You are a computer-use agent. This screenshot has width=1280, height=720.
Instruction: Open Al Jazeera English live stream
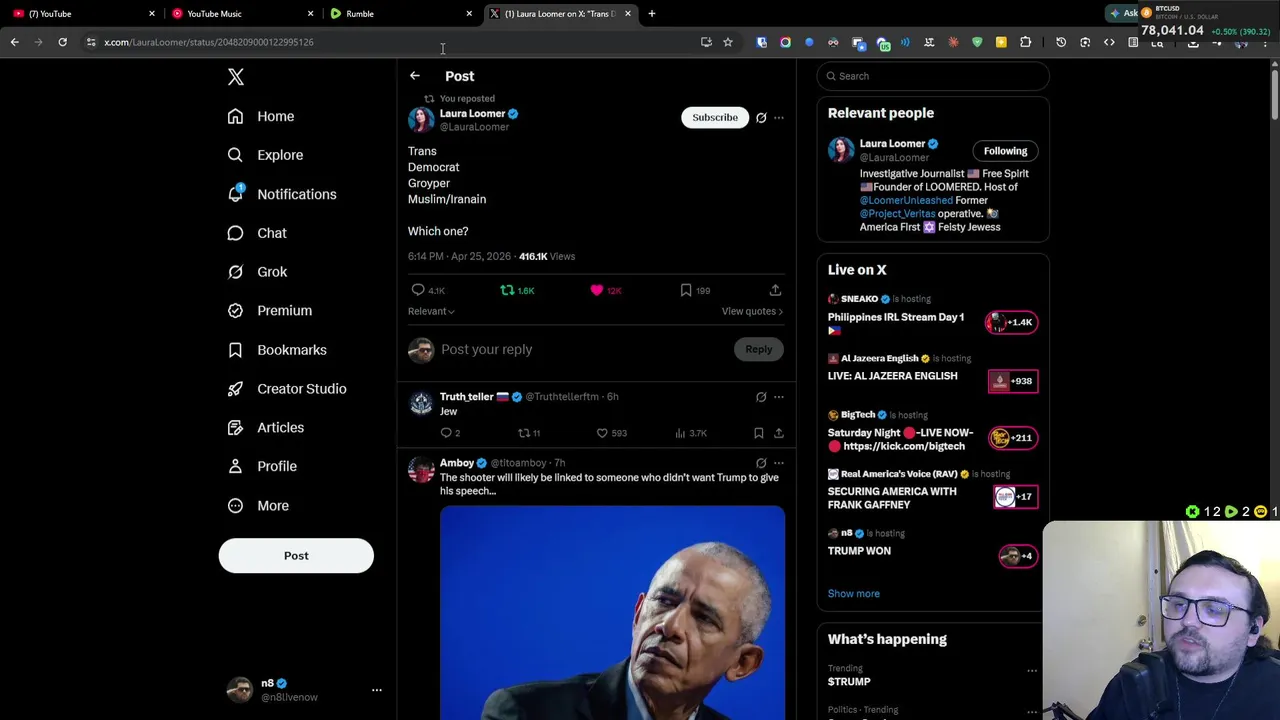pyautogui.click(x=892, y=376)
